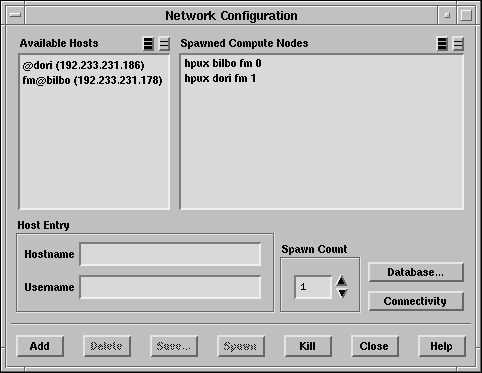Decrease Spawn Count with the down arrow
This screenshot has height=373, width=482.
click(342, 293)
